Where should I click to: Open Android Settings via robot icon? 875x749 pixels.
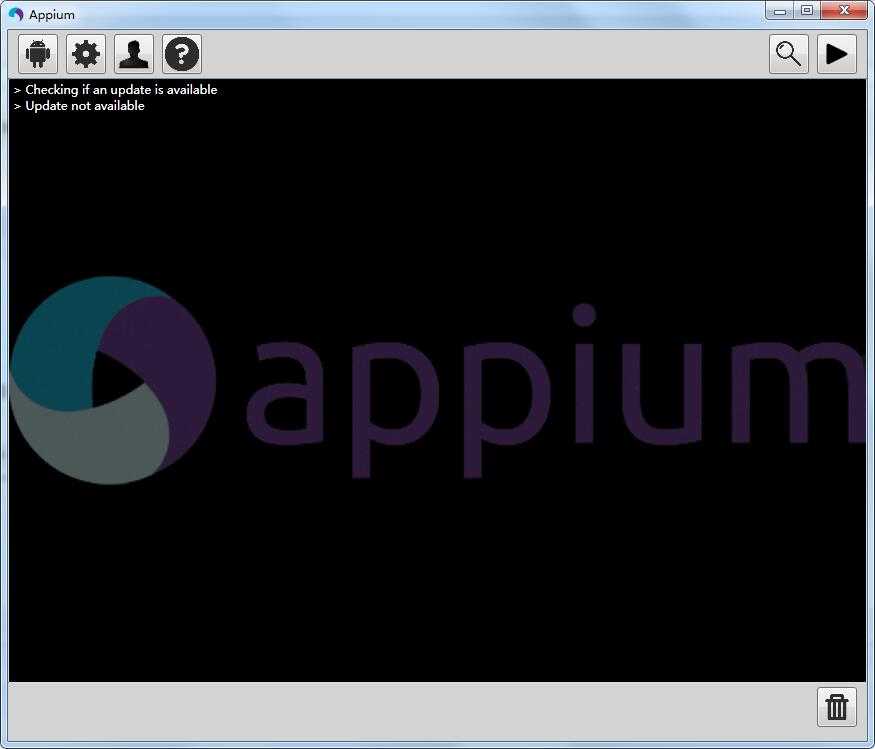point(38,54)
